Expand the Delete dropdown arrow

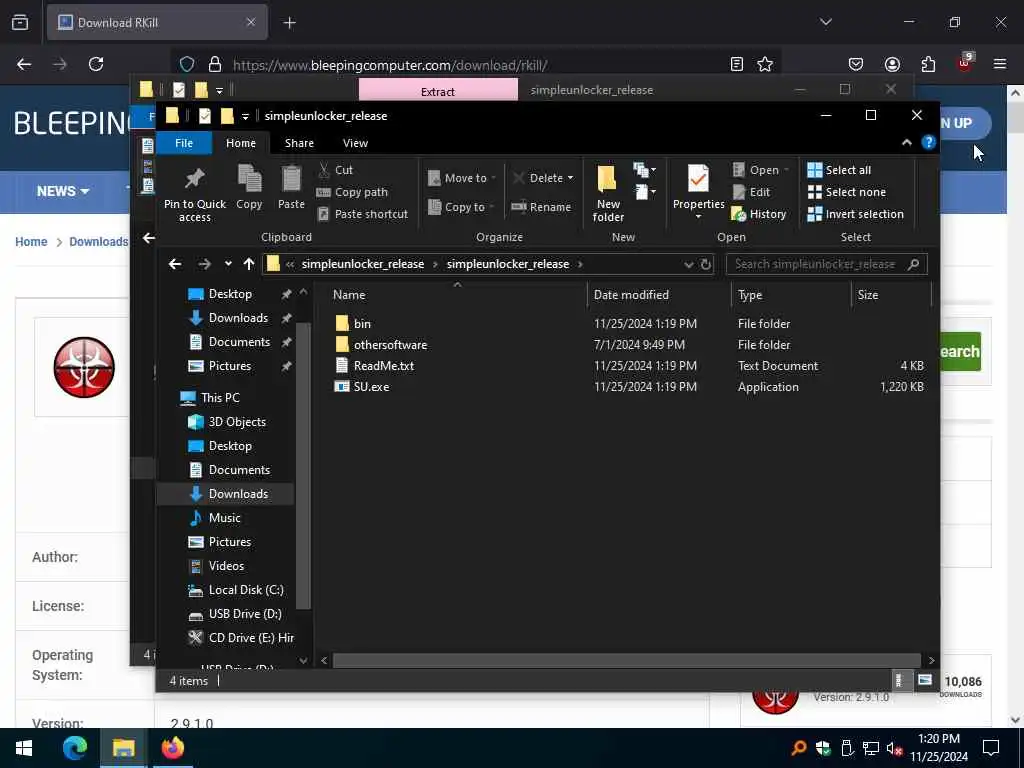[571, 178]
